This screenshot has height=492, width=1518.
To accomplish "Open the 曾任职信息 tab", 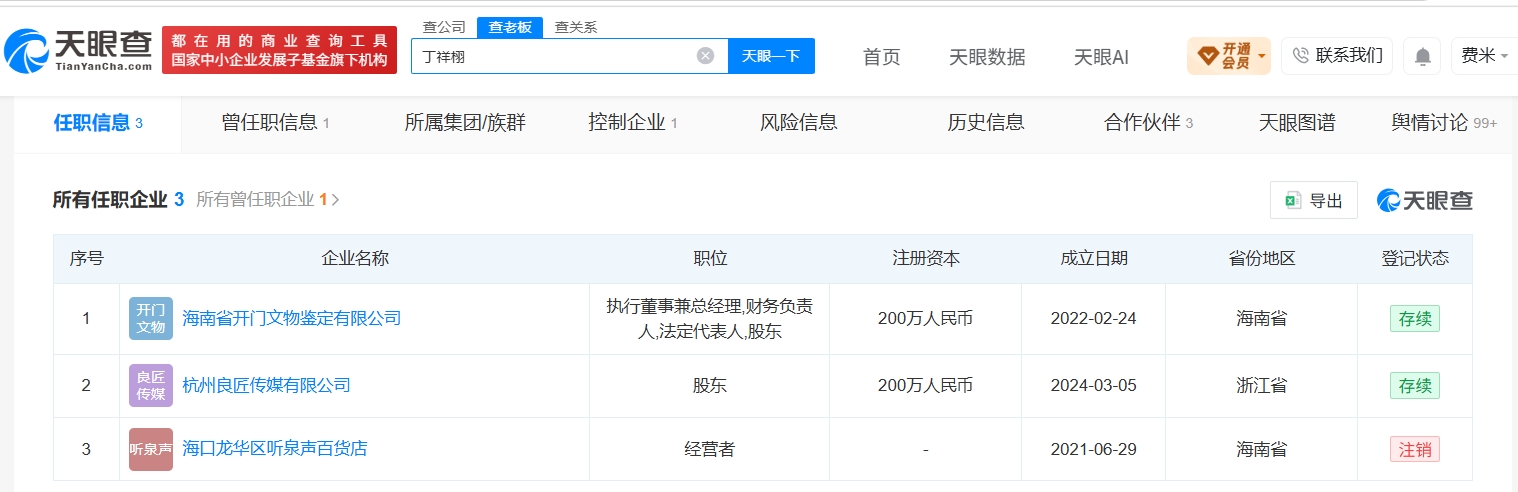I will pos(275,123).
